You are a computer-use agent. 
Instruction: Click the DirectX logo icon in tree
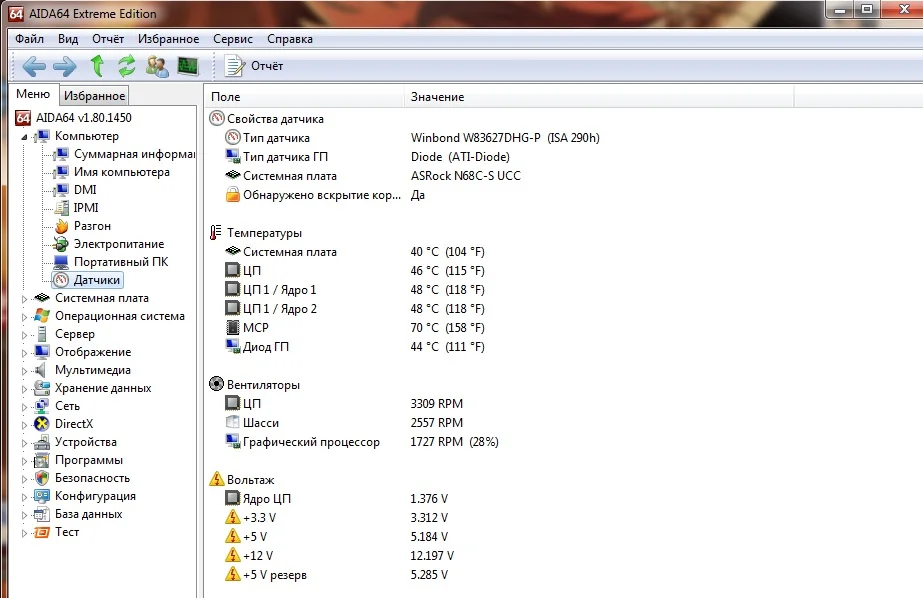[x=42, y=424]
